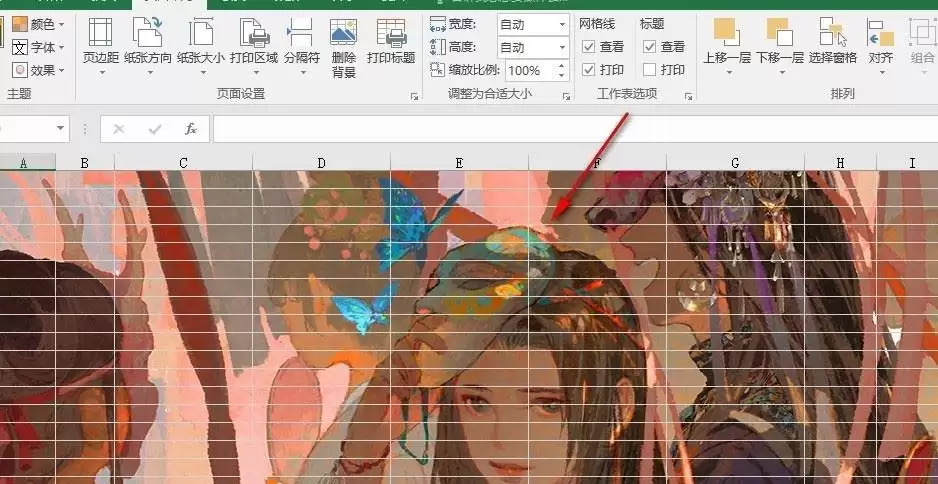Click the 打印标题 print titles icon
938x484 pixels.
tap(391, 33)
